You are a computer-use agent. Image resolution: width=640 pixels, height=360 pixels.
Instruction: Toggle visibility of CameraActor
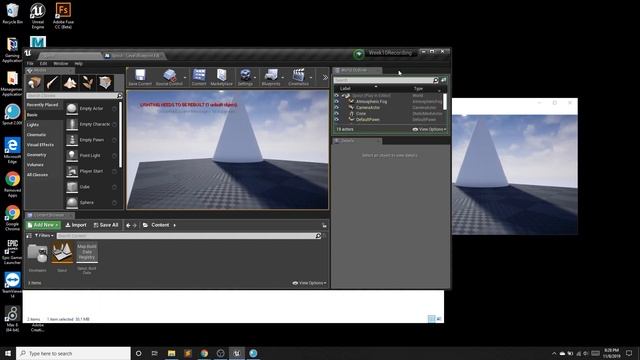pos(337,108)
